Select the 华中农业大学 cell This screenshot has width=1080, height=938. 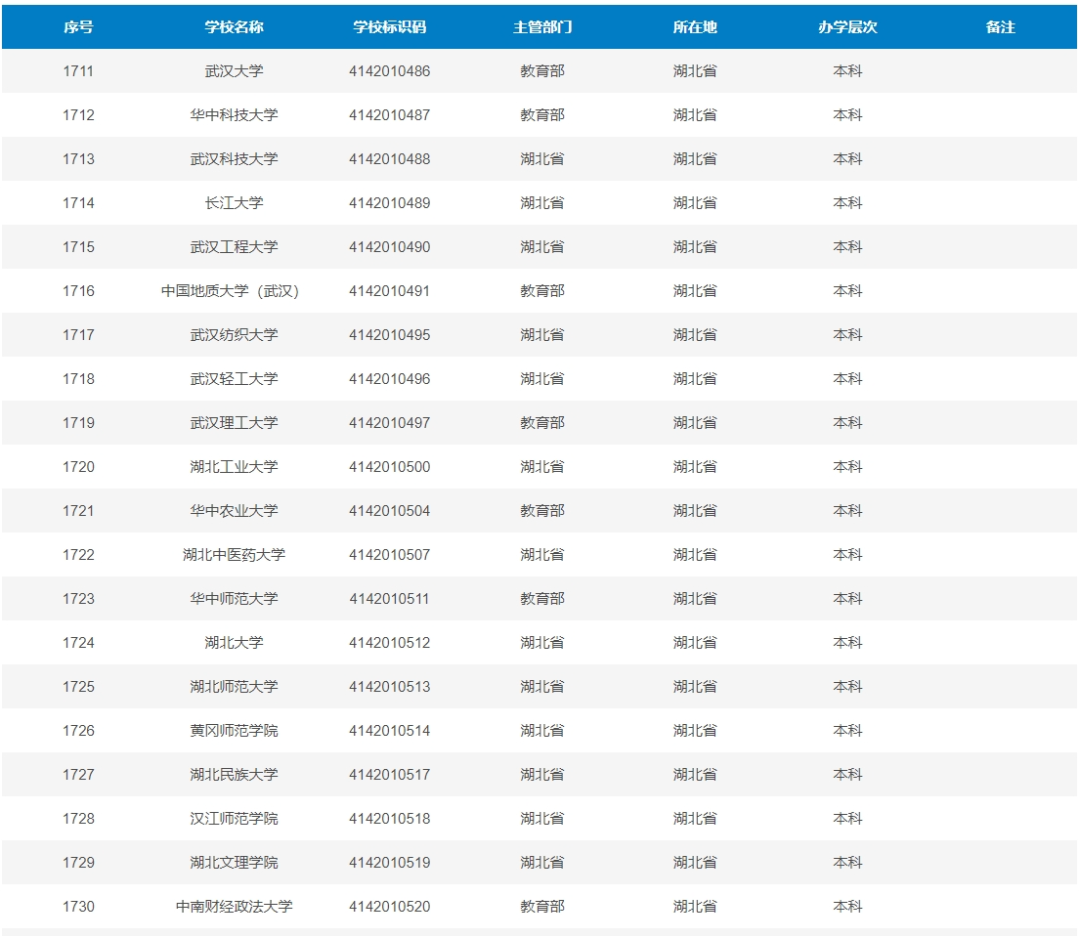pyautogui.click(x=233, y=511)
